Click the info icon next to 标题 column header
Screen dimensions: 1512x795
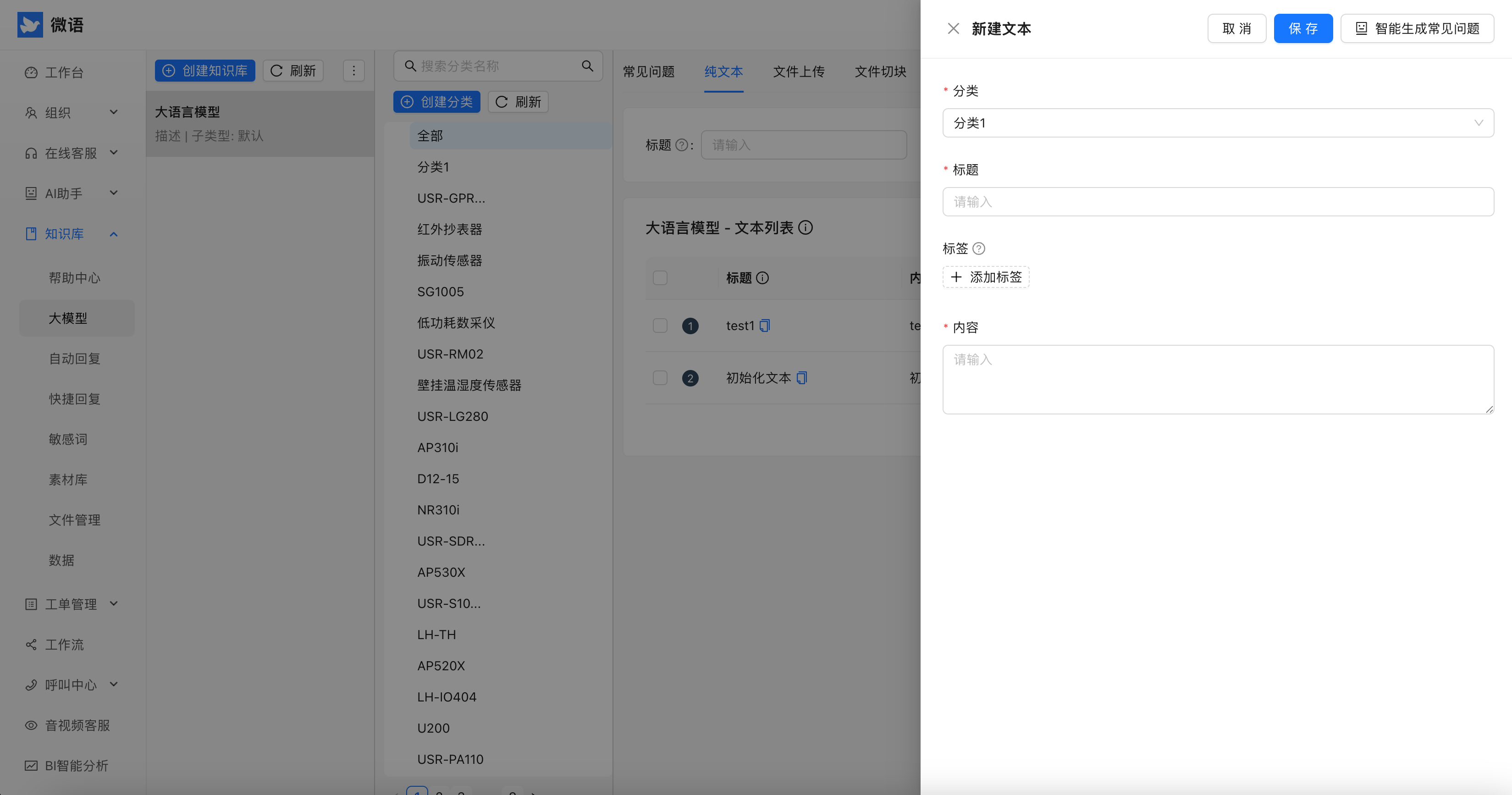coord(762,278)
